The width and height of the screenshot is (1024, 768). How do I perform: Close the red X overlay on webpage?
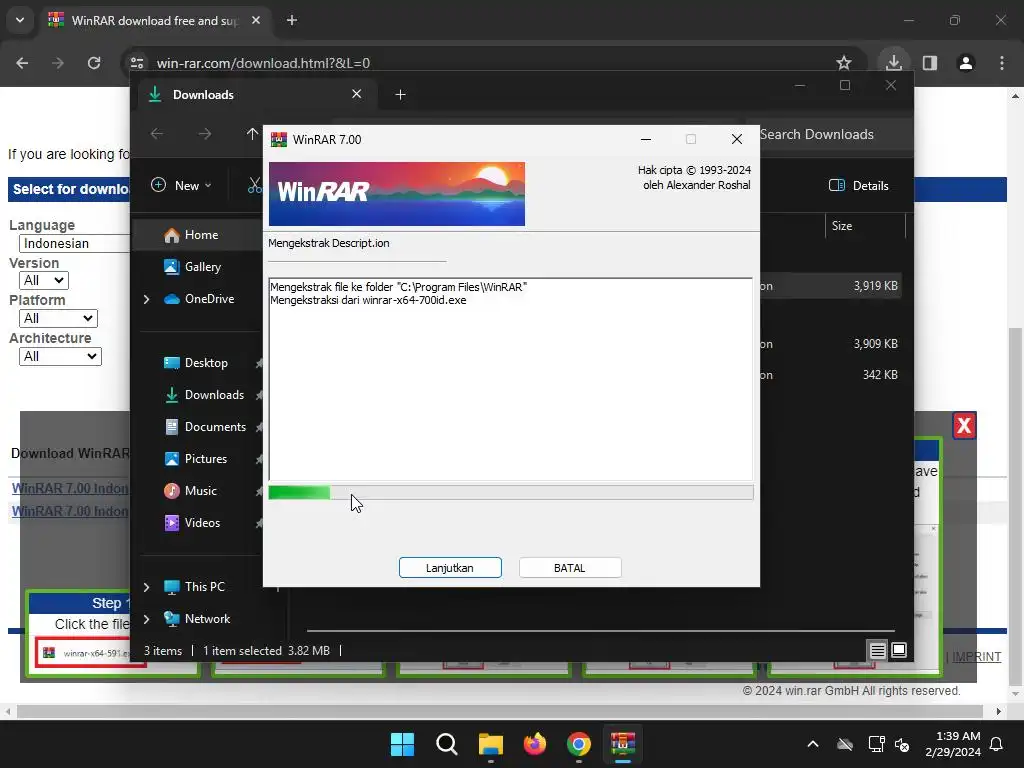(x=964, y=426)
